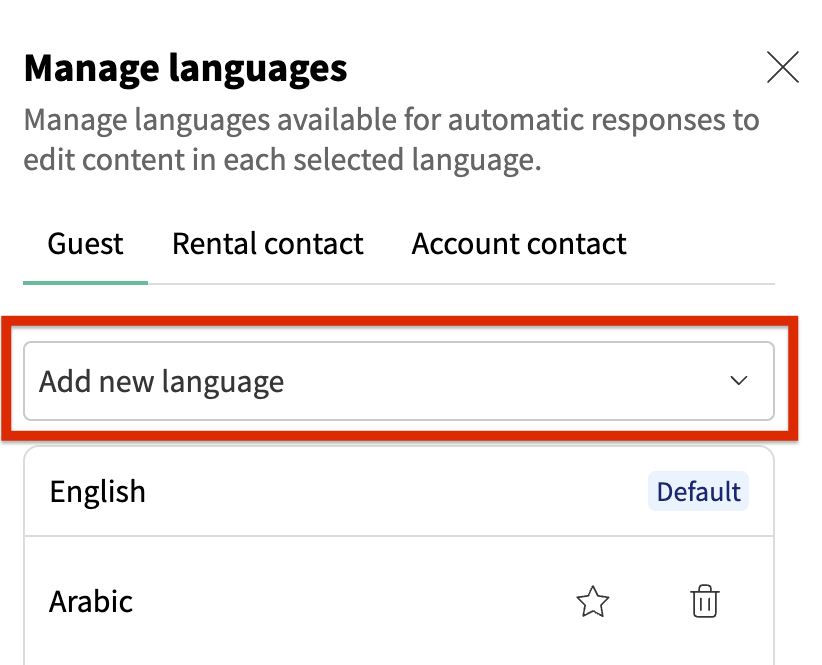Image resolution: width=822 pixels, height=665 pixels.
Task: Click the 'Add new language' placeholder text
Action: 161,381
